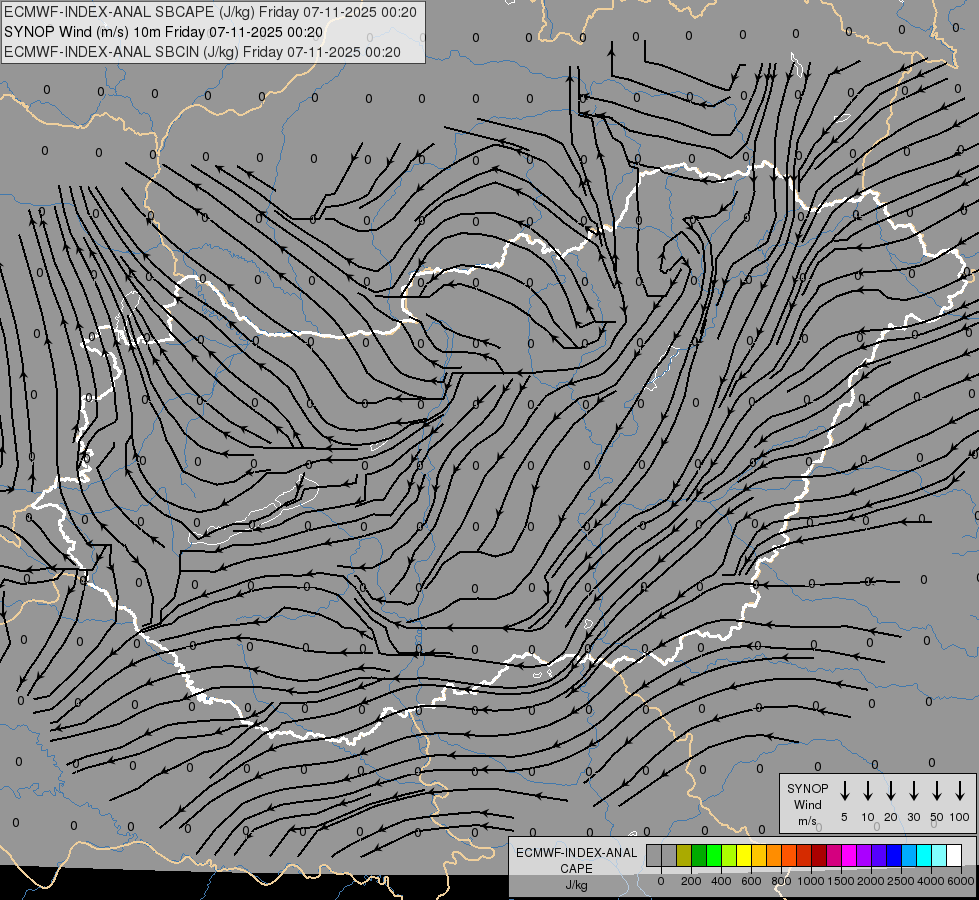Click the 'ECMWF-INDEX-ANAL SBCIN' title line

tap(202, 52)
